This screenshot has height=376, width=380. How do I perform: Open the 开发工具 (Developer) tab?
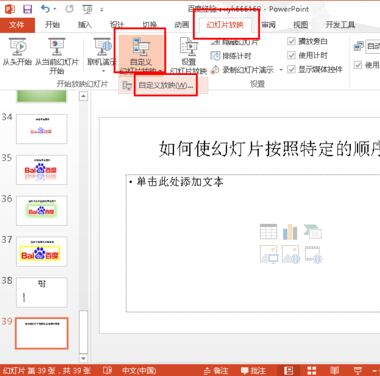click(x=340, y=25)
